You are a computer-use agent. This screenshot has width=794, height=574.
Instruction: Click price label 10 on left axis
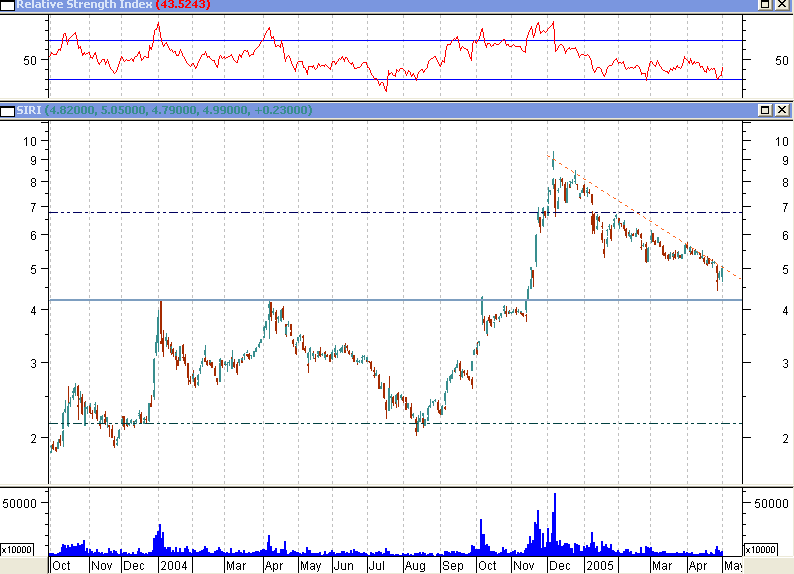coord(30,141)
